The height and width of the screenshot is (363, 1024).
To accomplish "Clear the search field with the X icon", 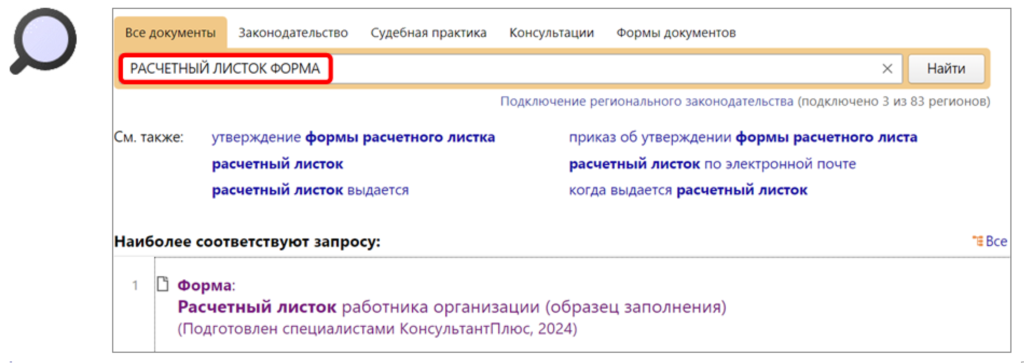I will [887, 69].
